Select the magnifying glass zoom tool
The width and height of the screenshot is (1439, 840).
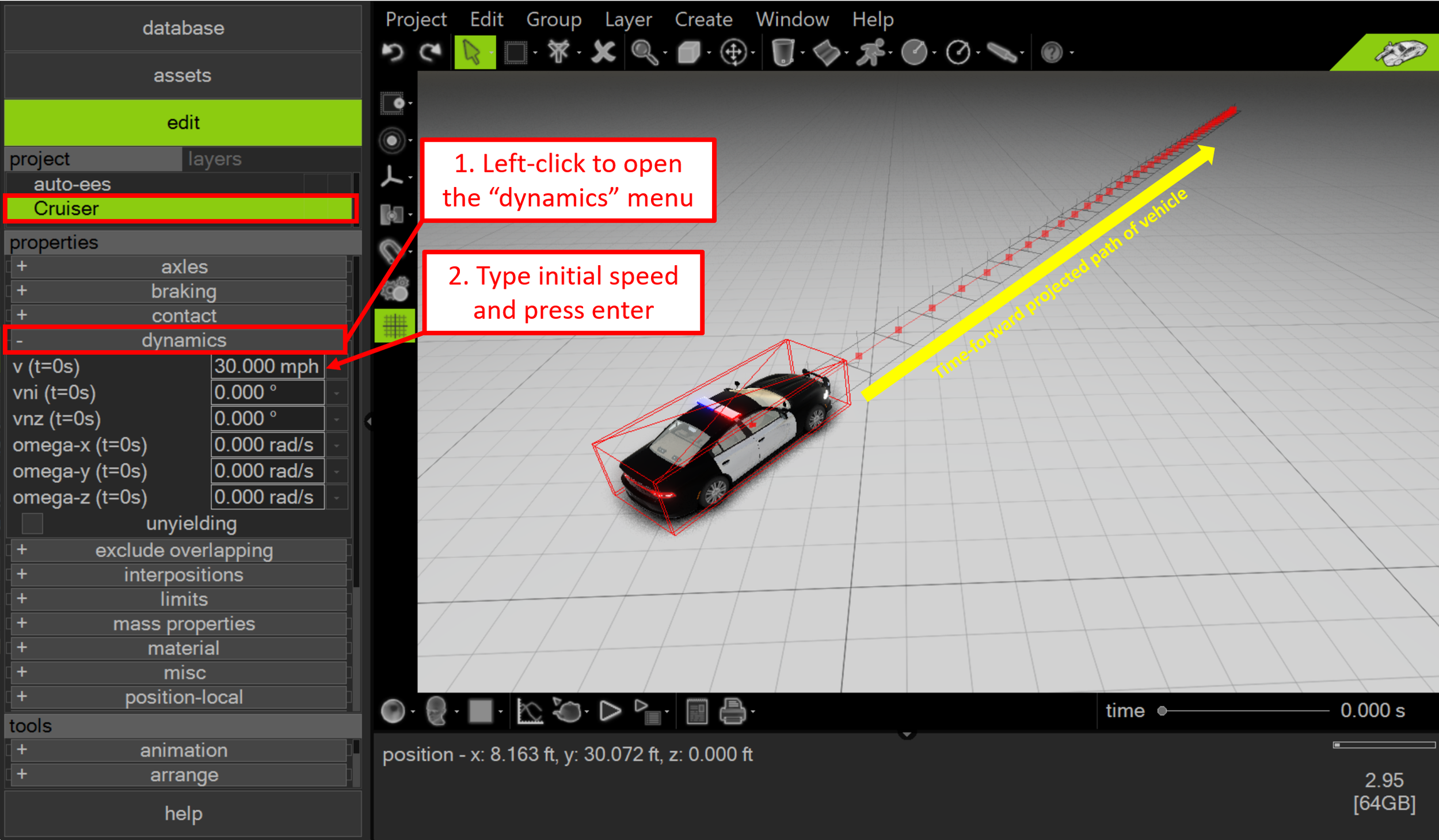pyautogui.click(x=644, y=52)
